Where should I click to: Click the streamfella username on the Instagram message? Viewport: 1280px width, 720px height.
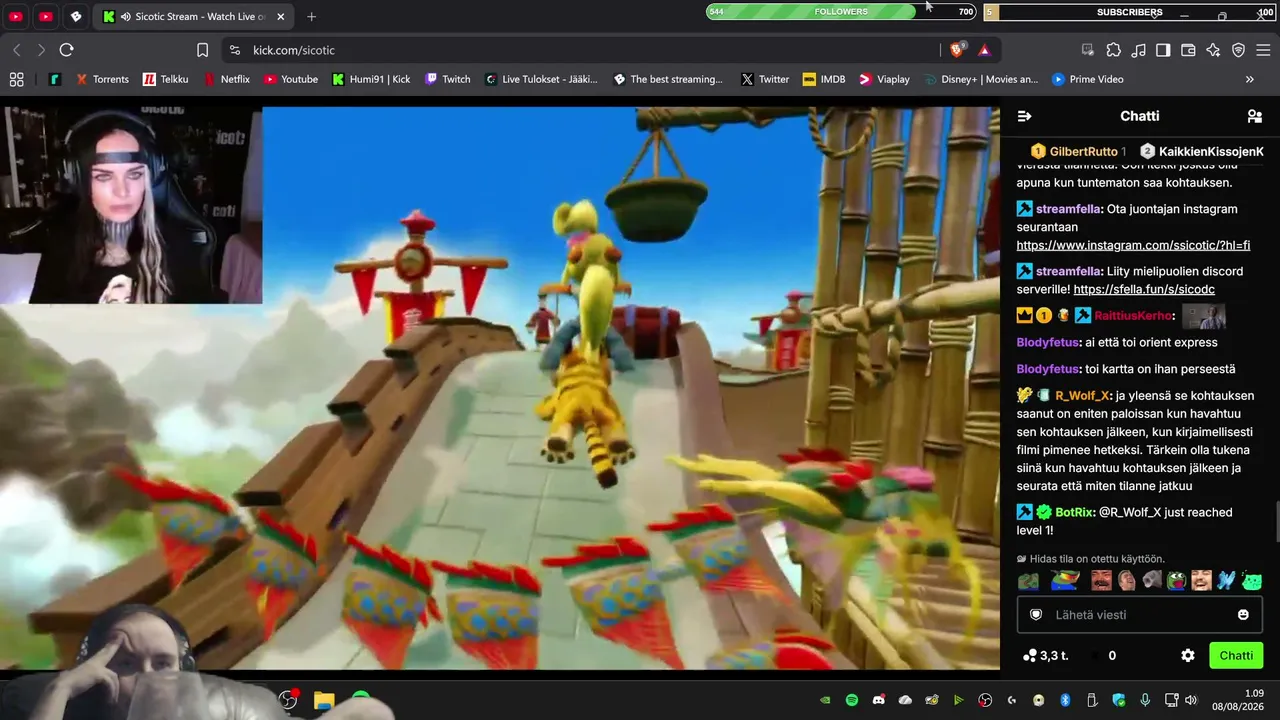tap(1067, 209)
